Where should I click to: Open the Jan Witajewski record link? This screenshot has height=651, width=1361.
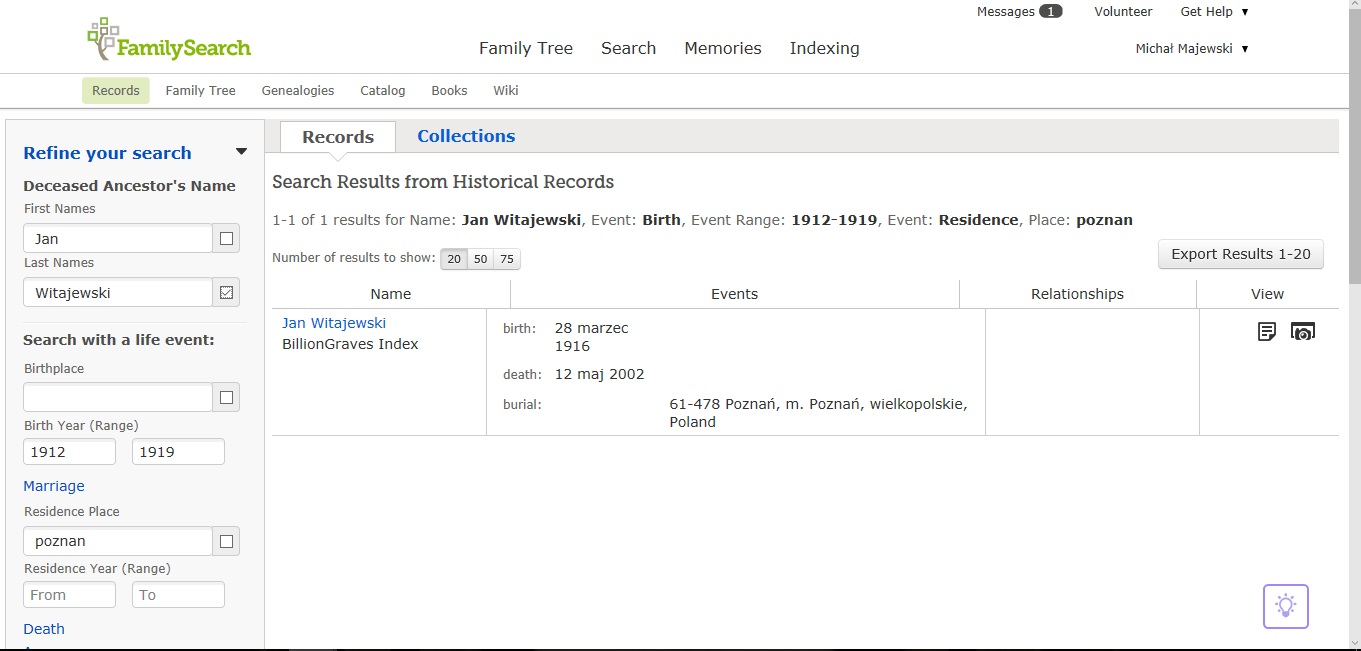pos(334,323)
